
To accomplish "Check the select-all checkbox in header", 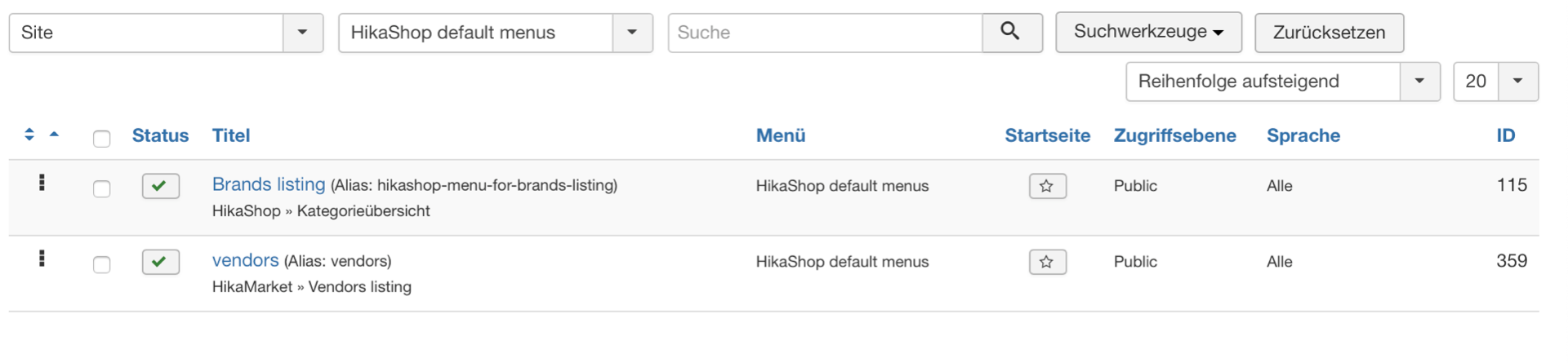I will (102, 139).
